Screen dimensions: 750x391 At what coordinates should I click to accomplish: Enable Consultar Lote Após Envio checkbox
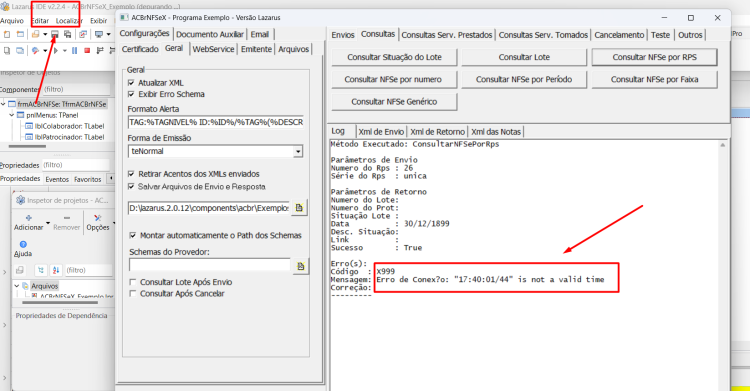[x=133, y=282]
